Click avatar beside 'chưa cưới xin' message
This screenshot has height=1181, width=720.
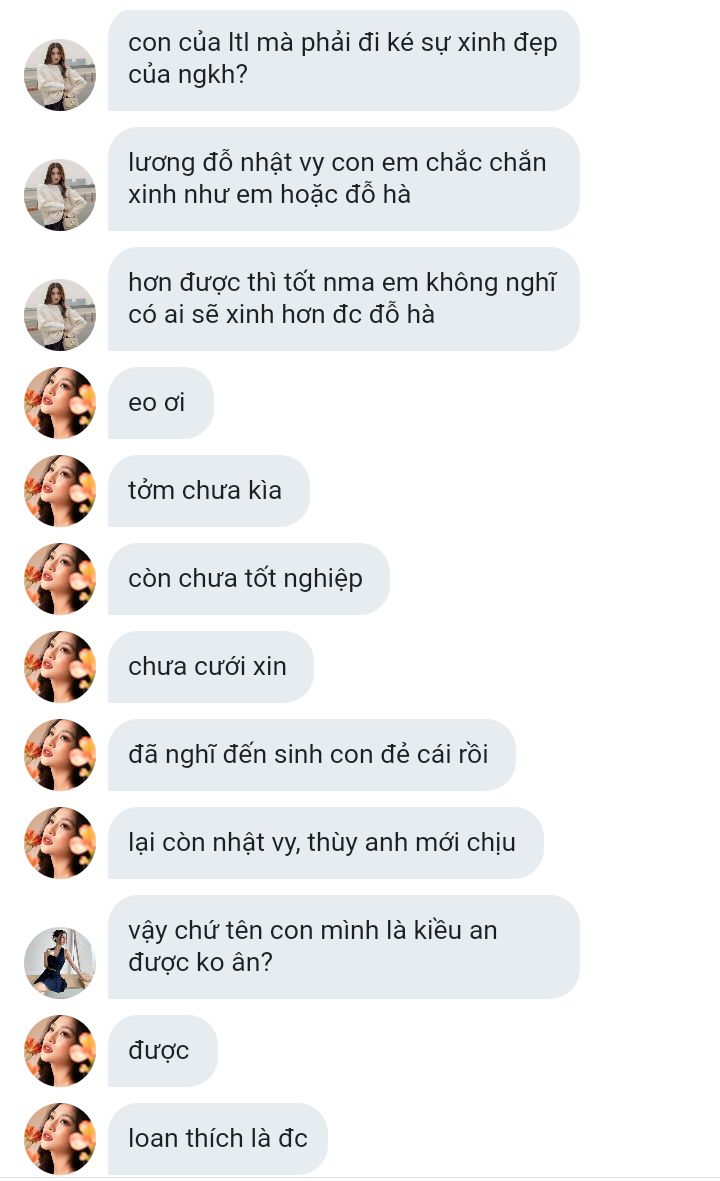pyautogui.click(x=60, y=667)
